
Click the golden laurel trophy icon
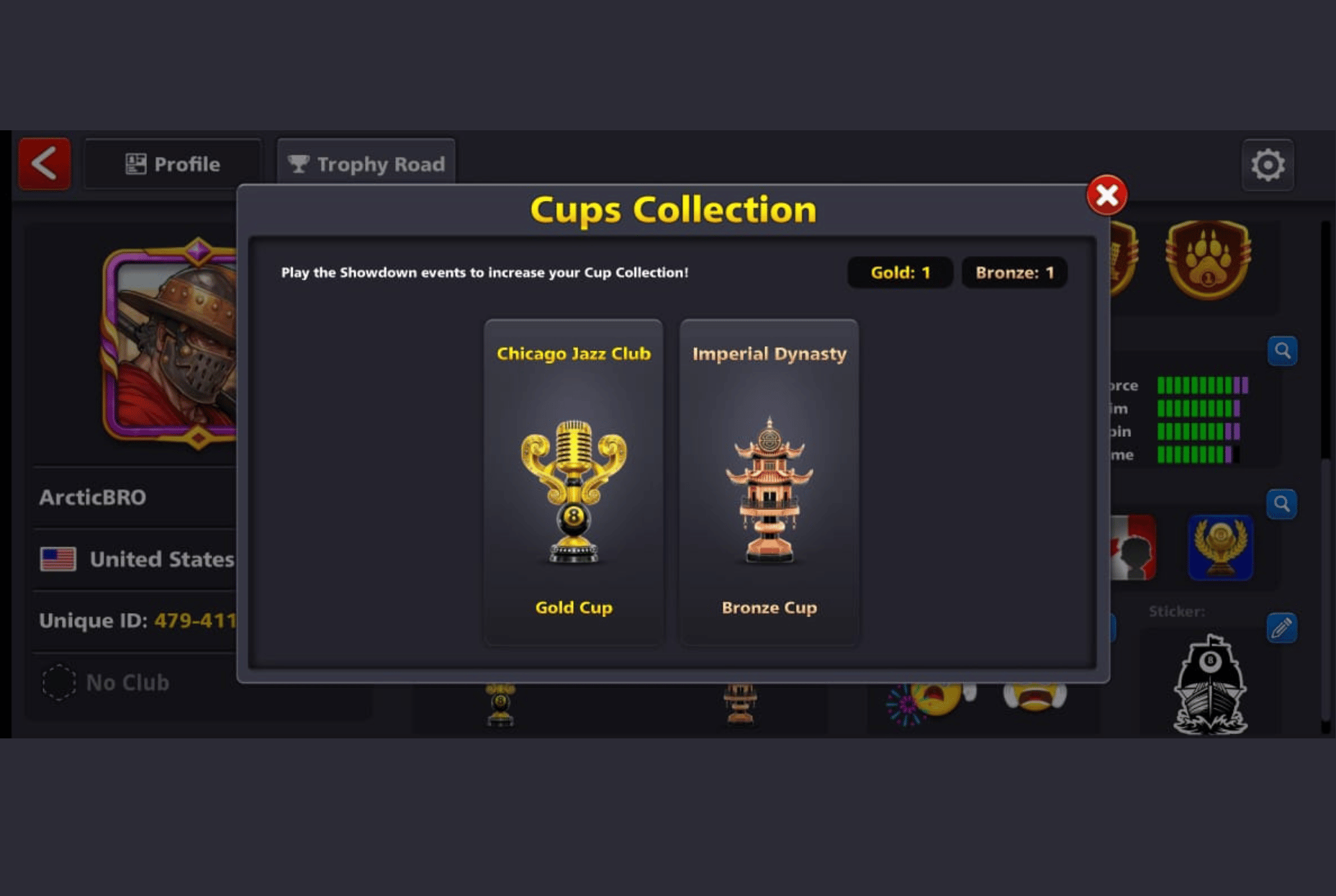pyautogui.click(x=1220, y=548)
